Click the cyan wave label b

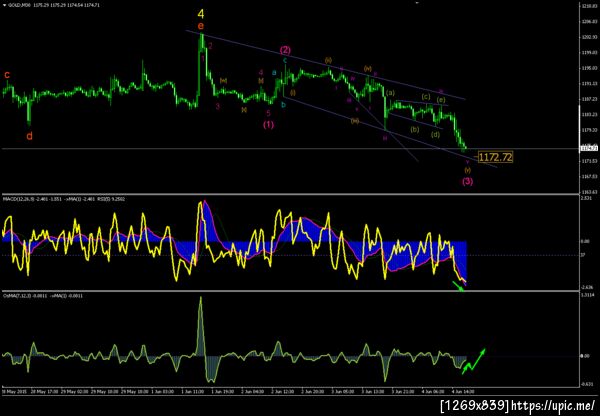tap(284, 104)
